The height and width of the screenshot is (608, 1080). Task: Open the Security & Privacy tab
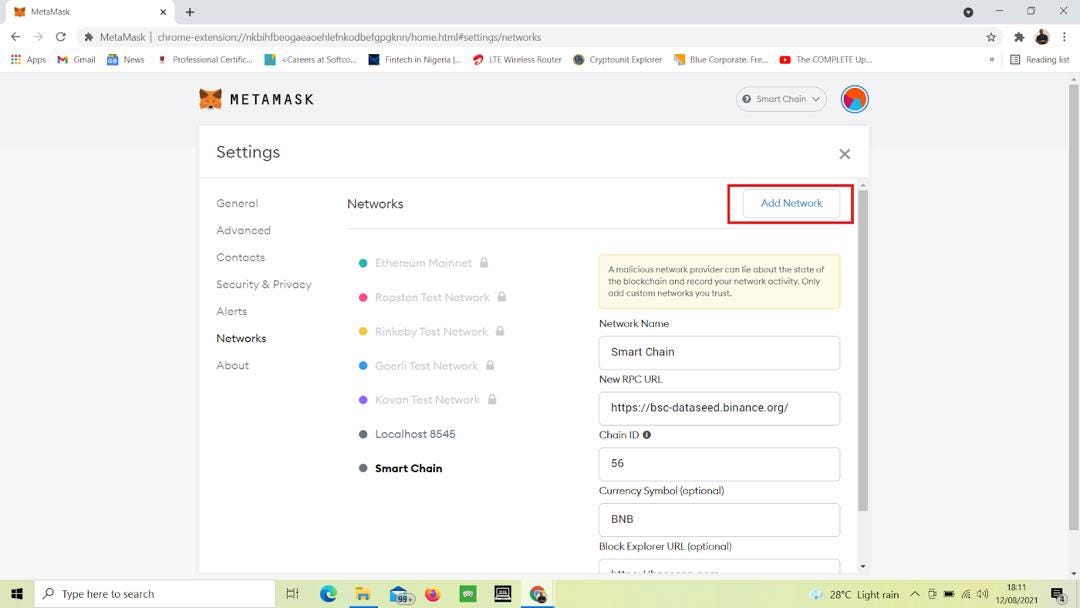click(264, 284)
